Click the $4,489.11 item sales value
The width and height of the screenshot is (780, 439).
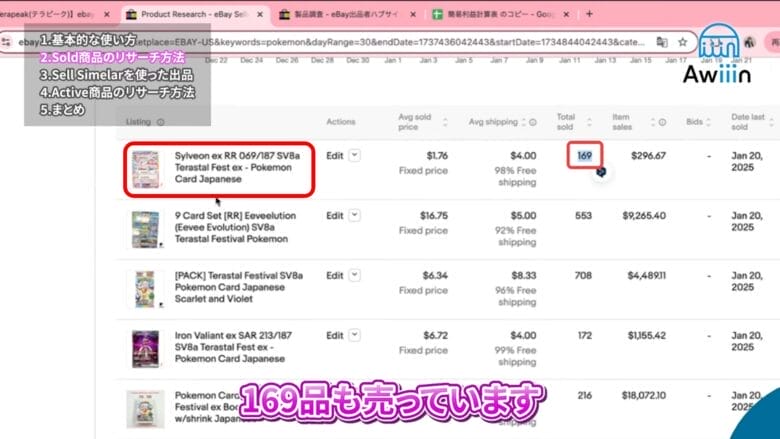click(x=647, y=275)
